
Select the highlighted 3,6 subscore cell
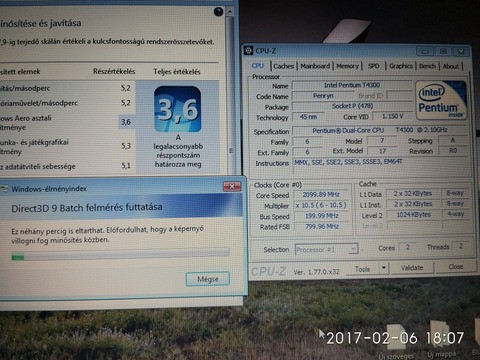(126, 122)
